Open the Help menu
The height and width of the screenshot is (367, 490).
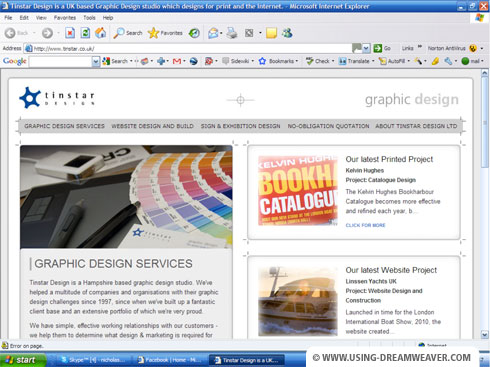tap(108, 18)
